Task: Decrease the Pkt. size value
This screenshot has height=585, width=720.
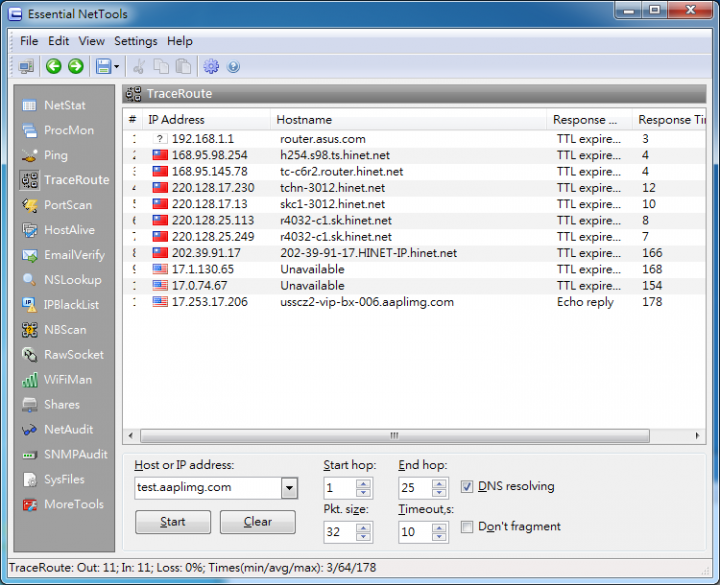Action: [363, 537]
